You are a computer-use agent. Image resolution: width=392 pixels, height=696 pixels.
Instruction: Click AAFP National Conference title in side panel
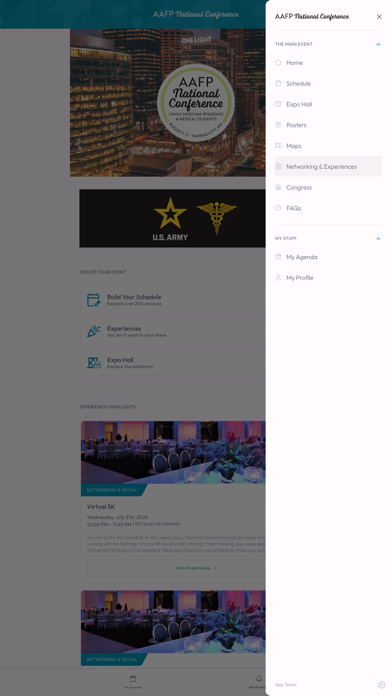pyautogui.click(x=312, y=17)
